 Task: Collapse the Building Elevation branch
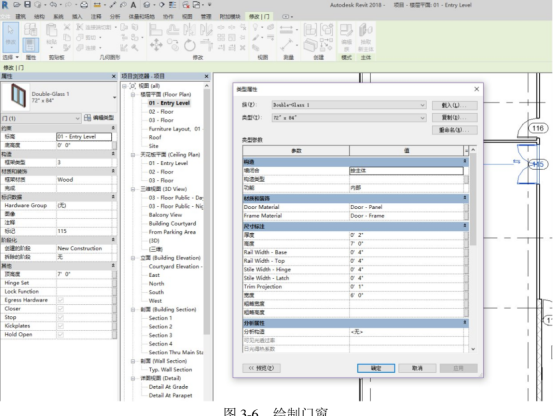click(133, 258)
